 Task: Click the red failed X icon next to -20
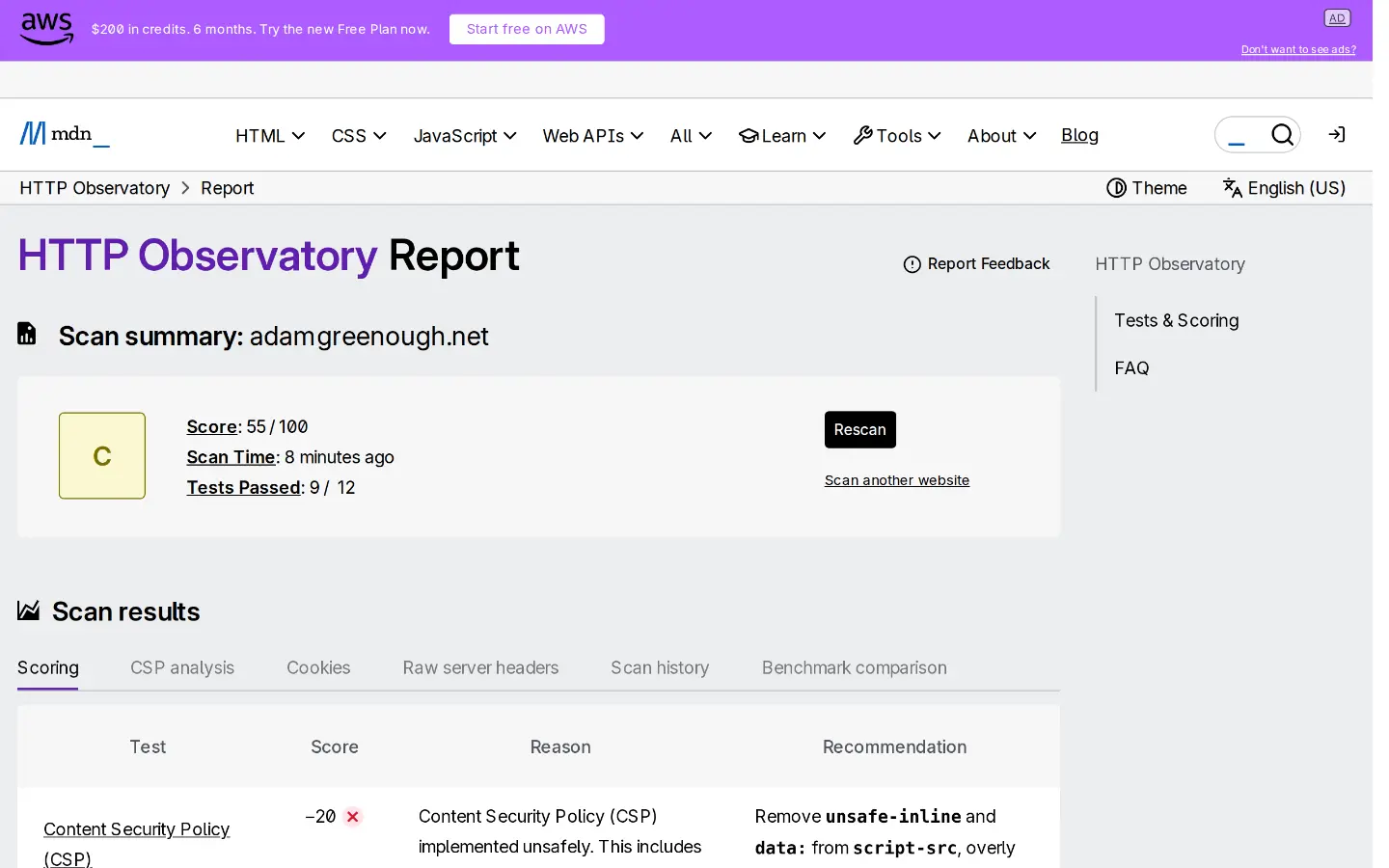353,817
